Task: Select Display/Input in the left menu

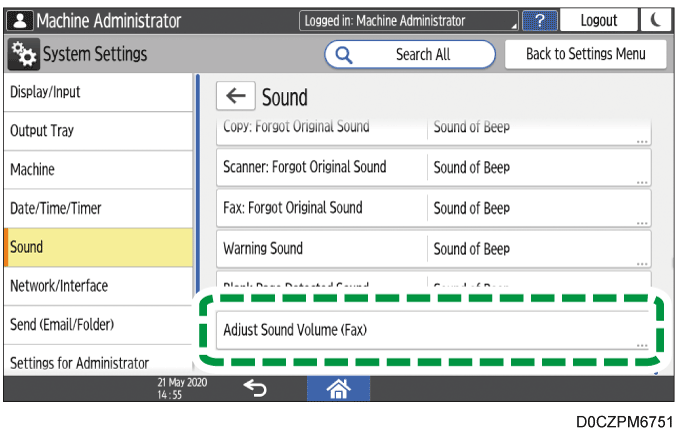Action: [x=96, y=92]
